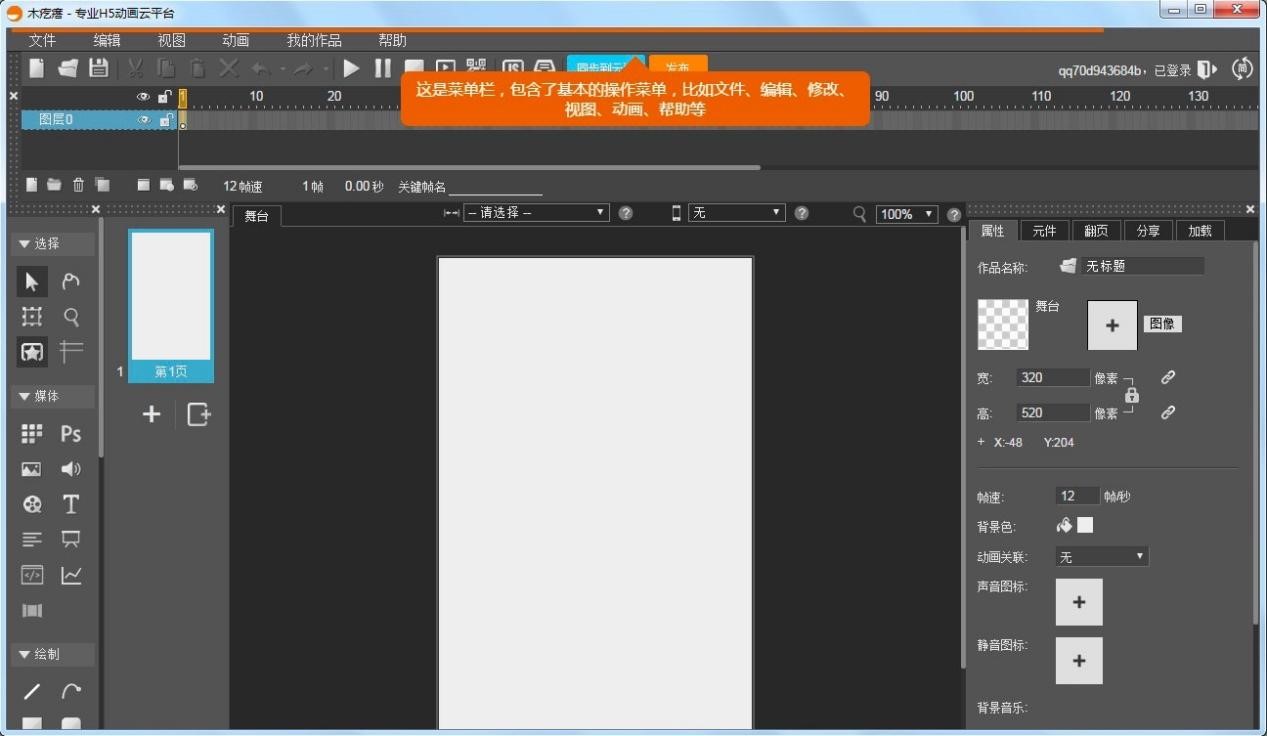Select the zoom magnifier tool
Image resolution: width=1267 pixels, height=736 pixels.
point(71,316)
